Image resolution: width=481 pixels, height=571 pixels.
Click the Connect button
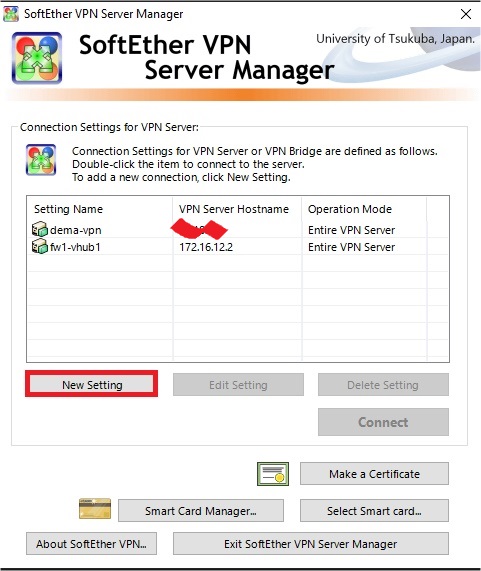click(383, 422)
